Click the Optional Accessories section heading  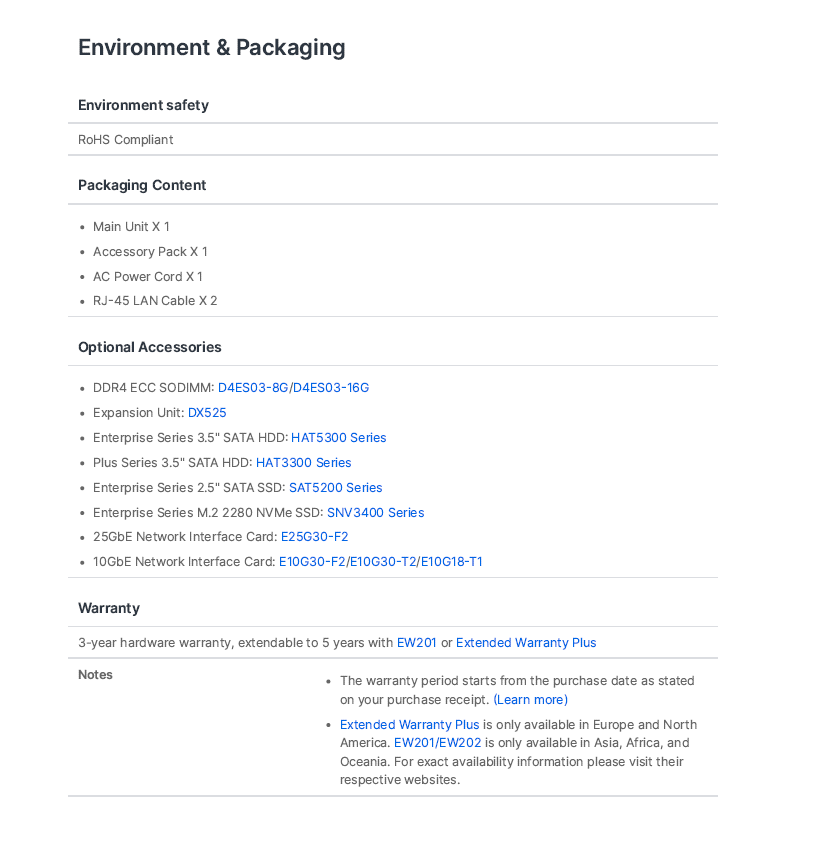(x=150, y=347)
